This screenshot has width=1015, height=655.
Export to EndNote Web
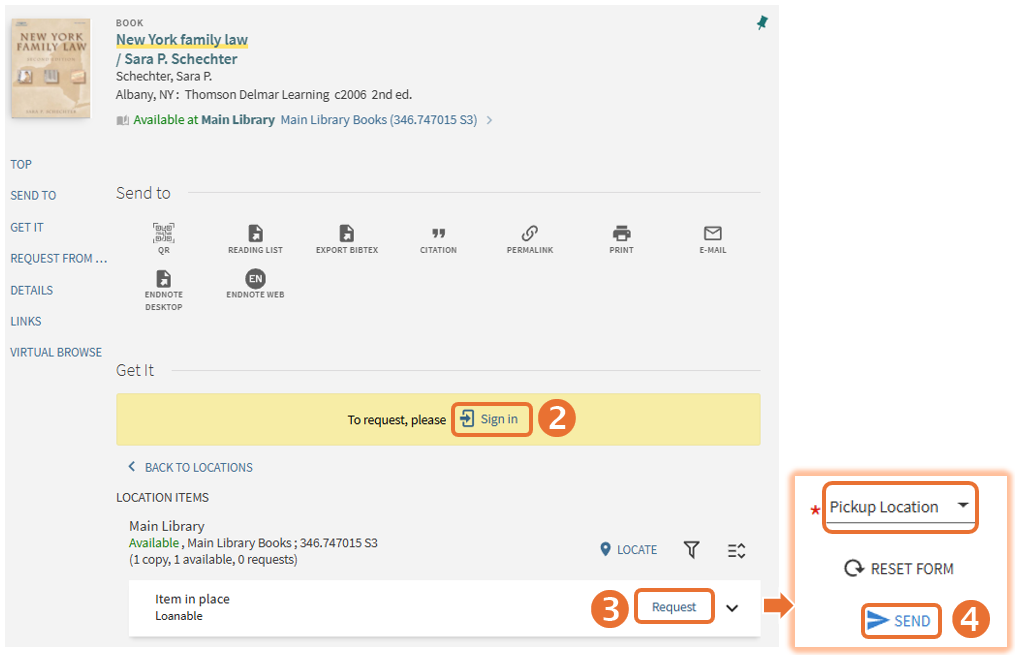255,280
